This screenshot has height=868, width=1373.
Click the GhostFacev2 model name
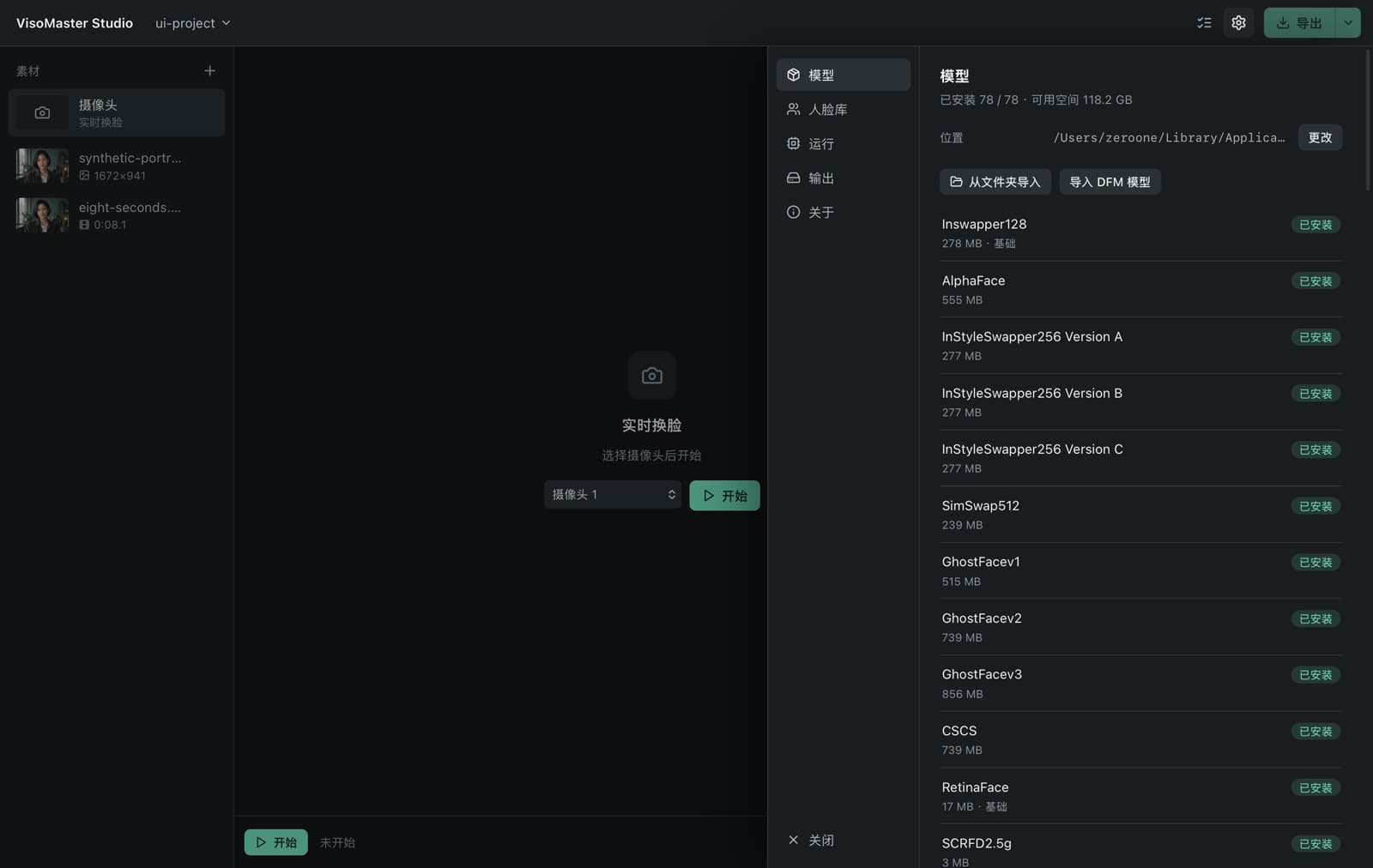coord(982,618)
